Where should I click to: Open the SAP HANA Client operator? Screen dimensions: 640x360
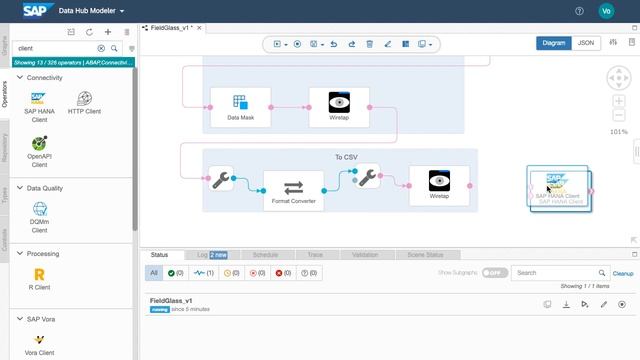(39, 107)
